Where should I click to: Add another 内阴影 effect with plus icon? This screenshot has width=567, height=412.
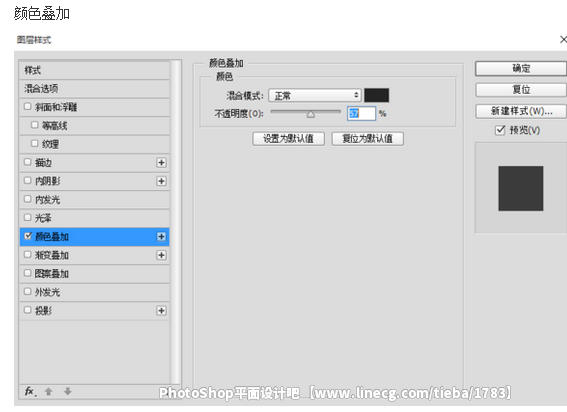click(161, 181)
